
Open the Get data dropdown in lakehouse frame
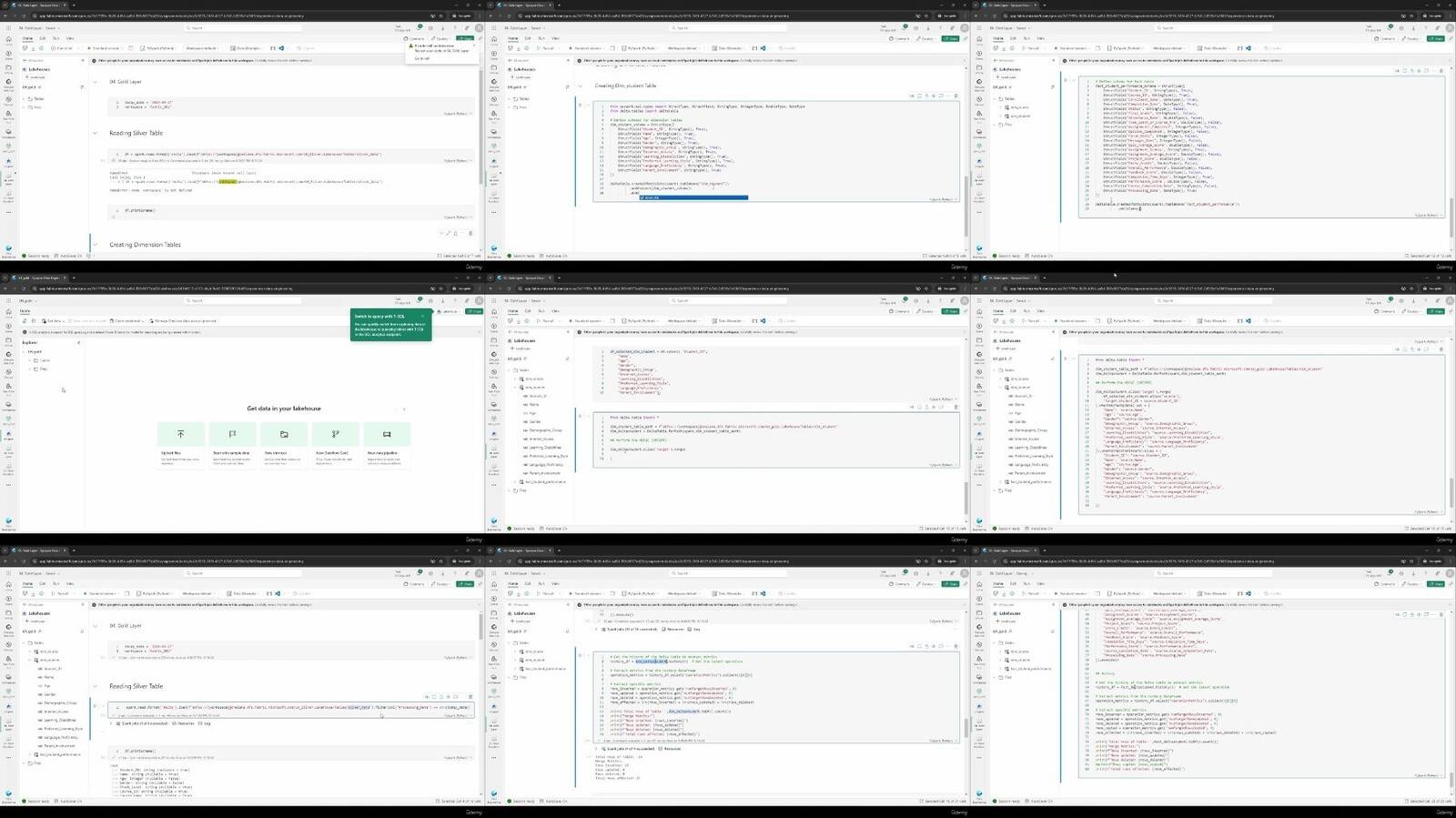click(x=54, y=320)
